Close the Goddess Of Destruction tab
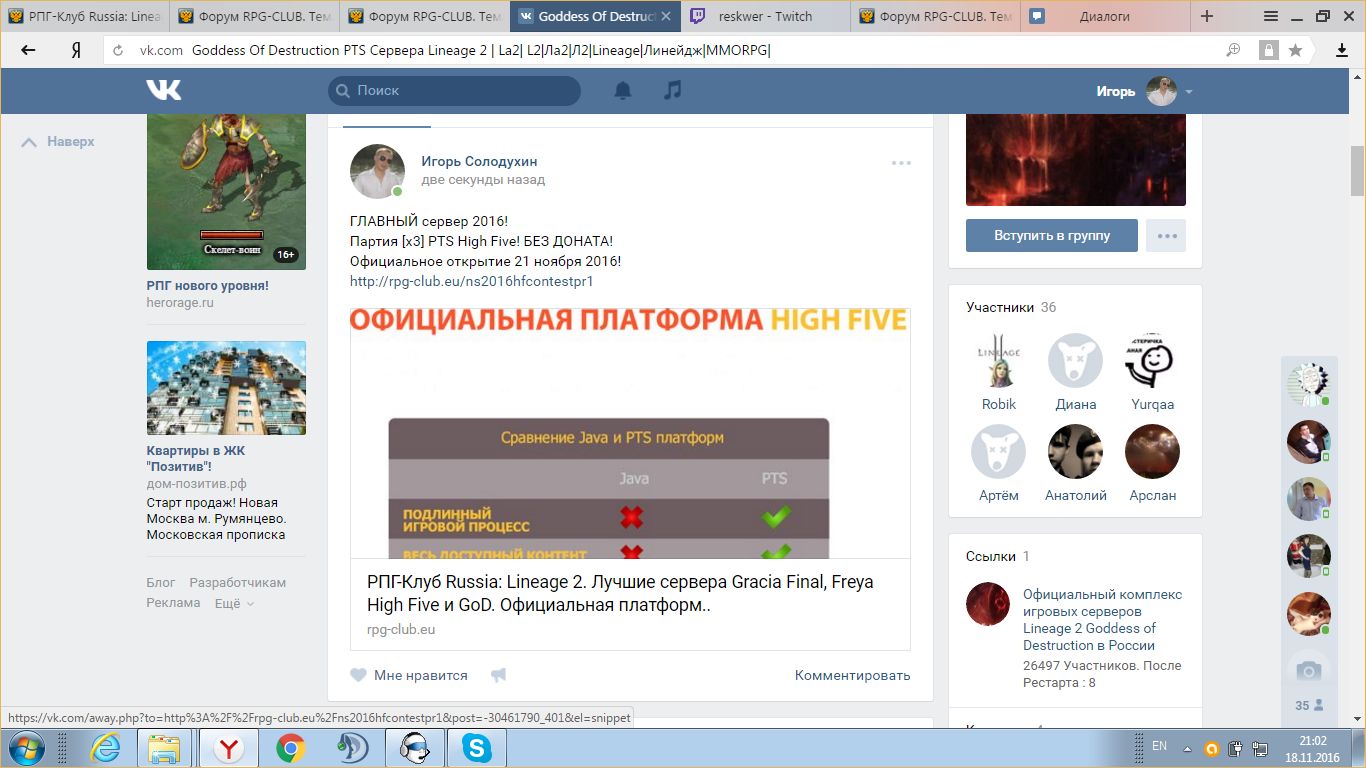Screen dimensions: 1366x768 (666, 16)
